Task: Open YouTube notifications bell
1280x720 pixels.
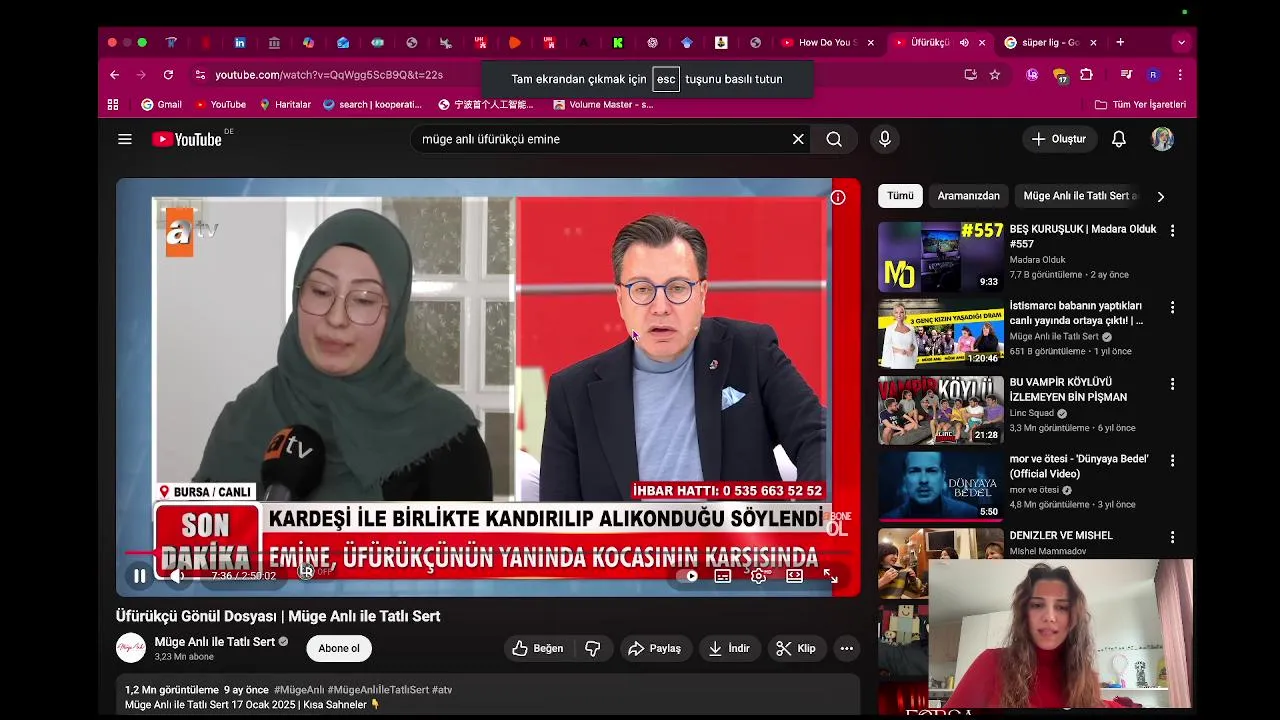Action: [x=1119, y=139]
